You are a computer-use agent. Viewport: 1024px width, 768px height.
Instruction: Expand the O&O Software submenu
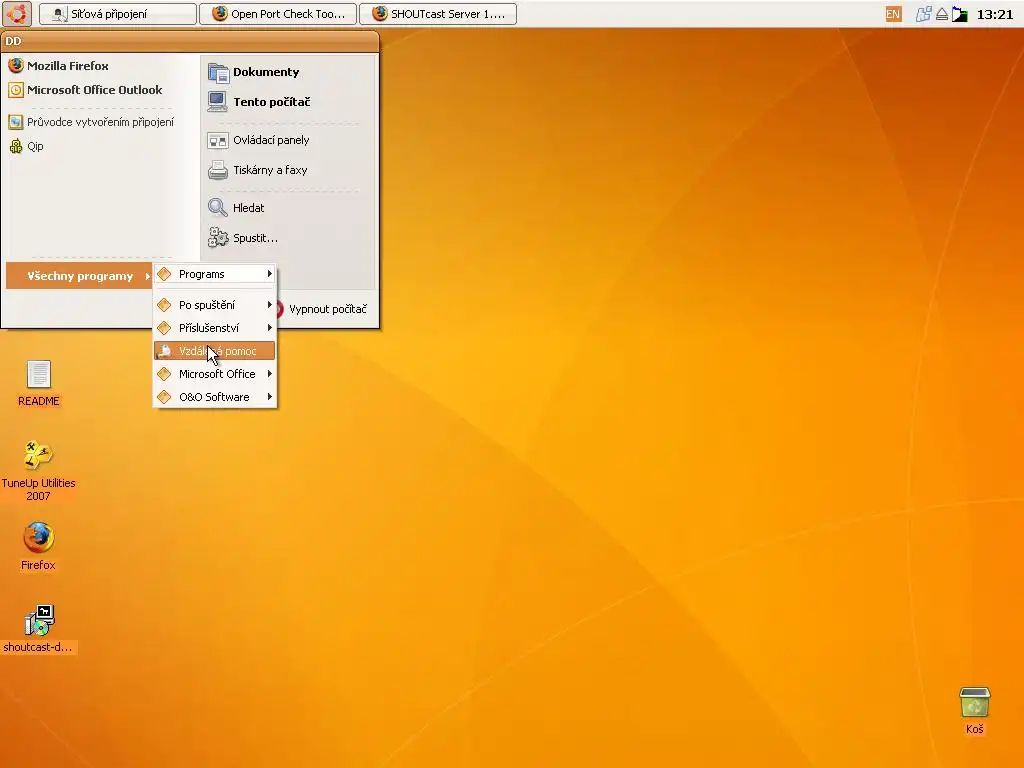point(215,397)
